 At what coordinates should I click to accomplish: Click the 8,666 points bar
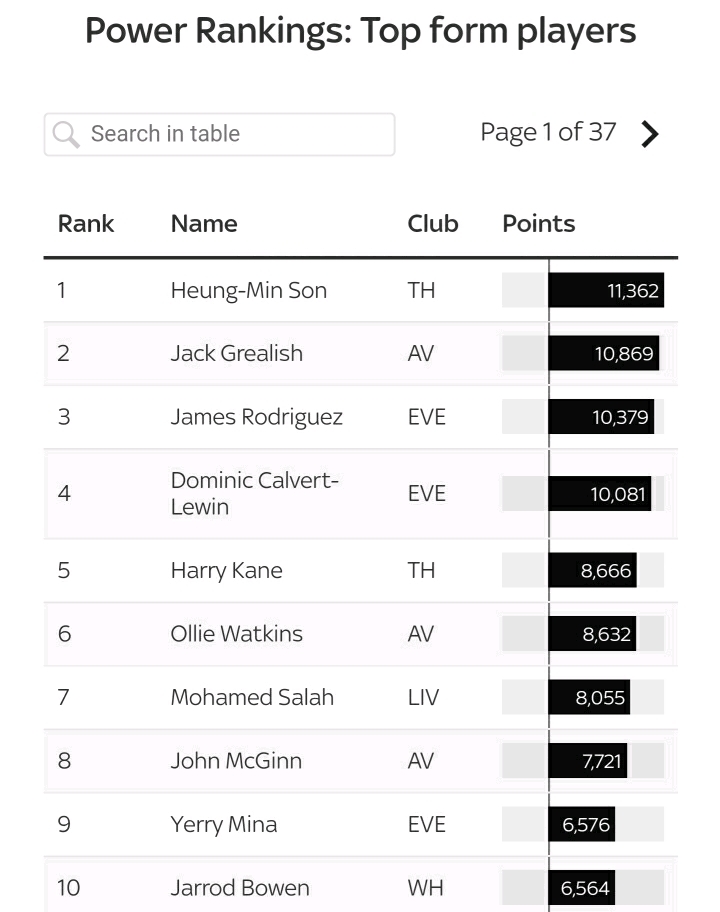click(x=592, y=570)
